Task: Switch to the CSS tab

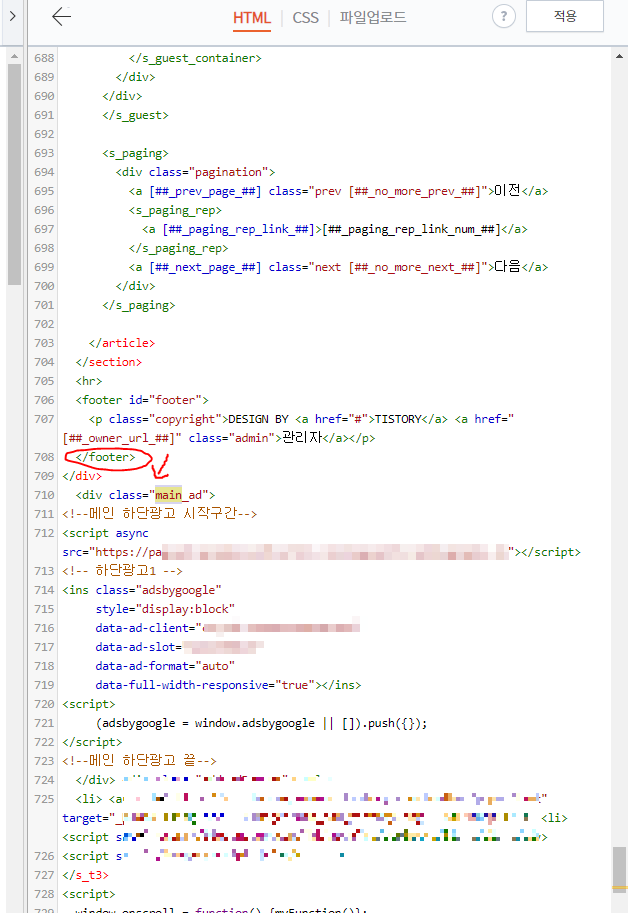Action: (305, 17)
